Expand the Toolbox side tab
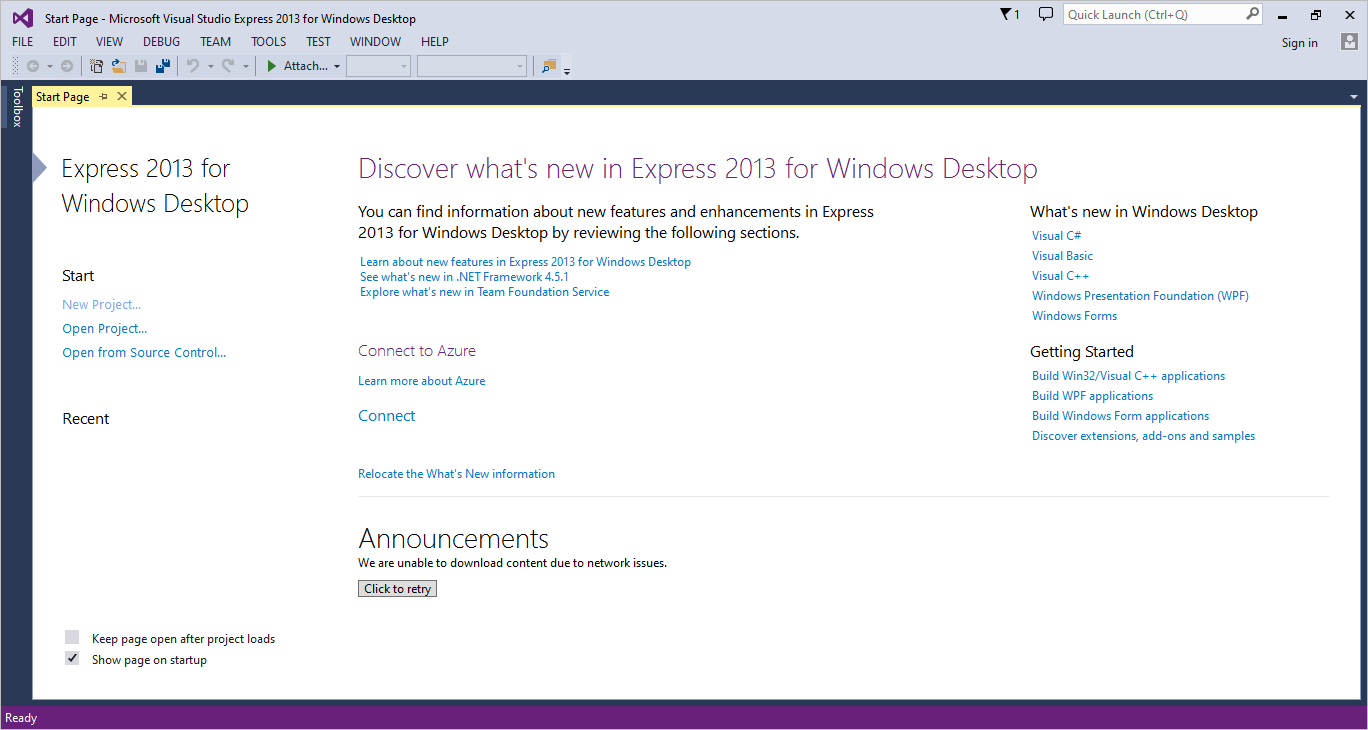Viewport: 1368px width, 730px height. click(16, 107)
